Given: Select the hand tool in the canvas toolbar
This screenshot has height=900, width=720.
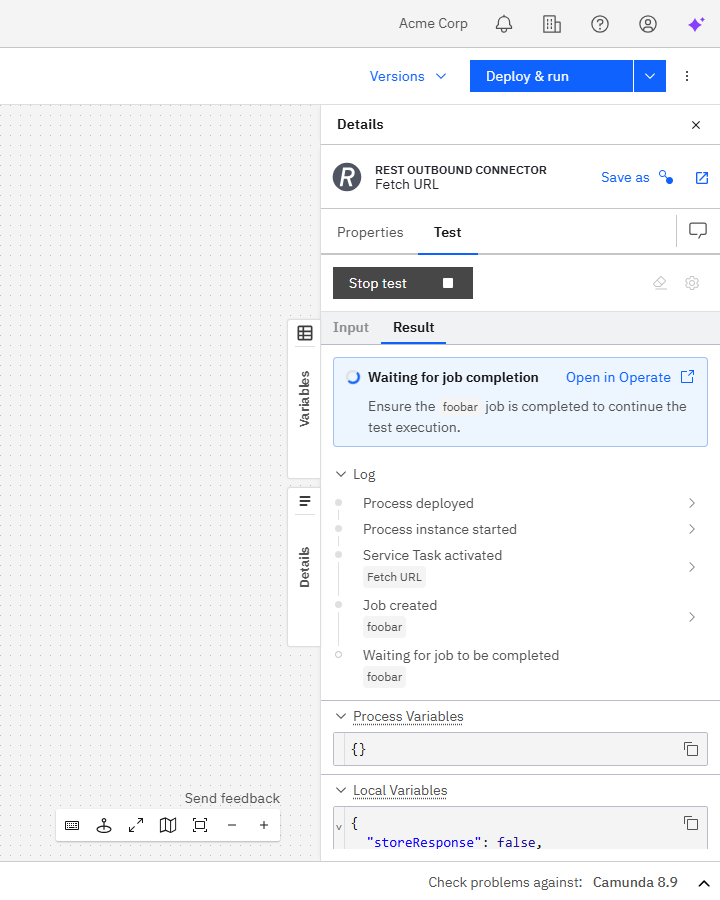Looking at the screenshot, I should click(x=104, y=825).
